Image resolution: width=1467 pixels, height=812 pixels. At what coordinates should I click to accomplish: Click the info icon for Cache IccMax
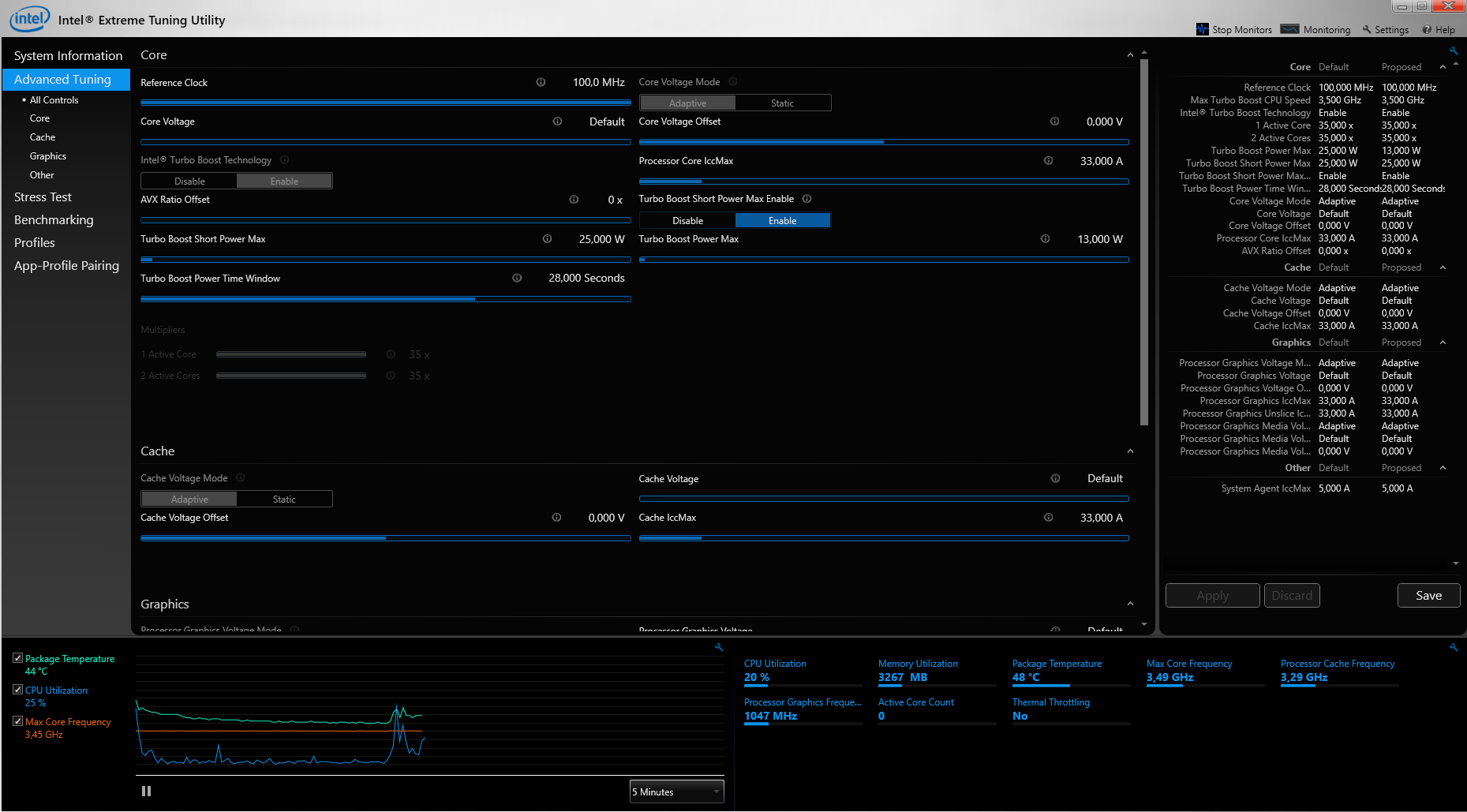click(1048, 518)
